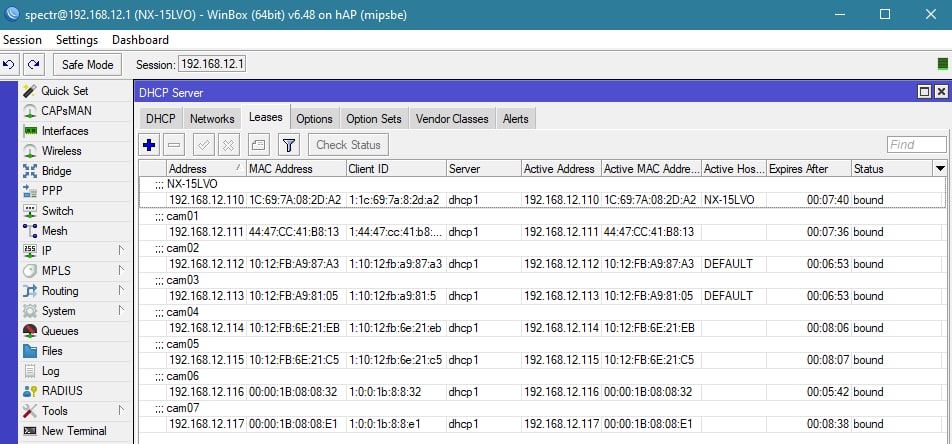This screenshot has width=952, height=444.
Task: Click the cam03 comment row
Action: 542,281
